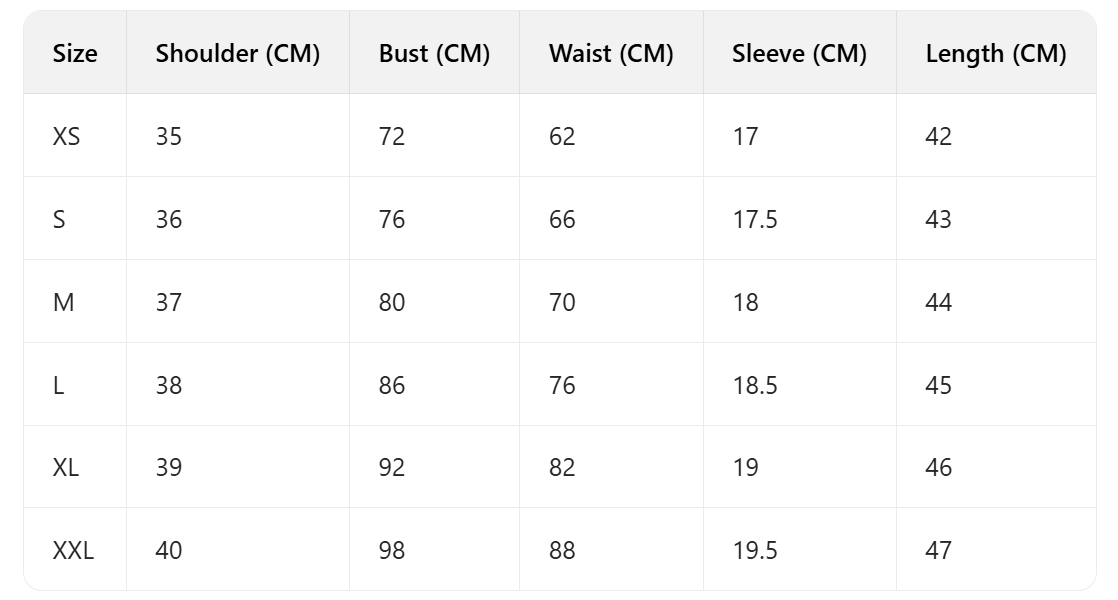Select the M size row label

63,302
